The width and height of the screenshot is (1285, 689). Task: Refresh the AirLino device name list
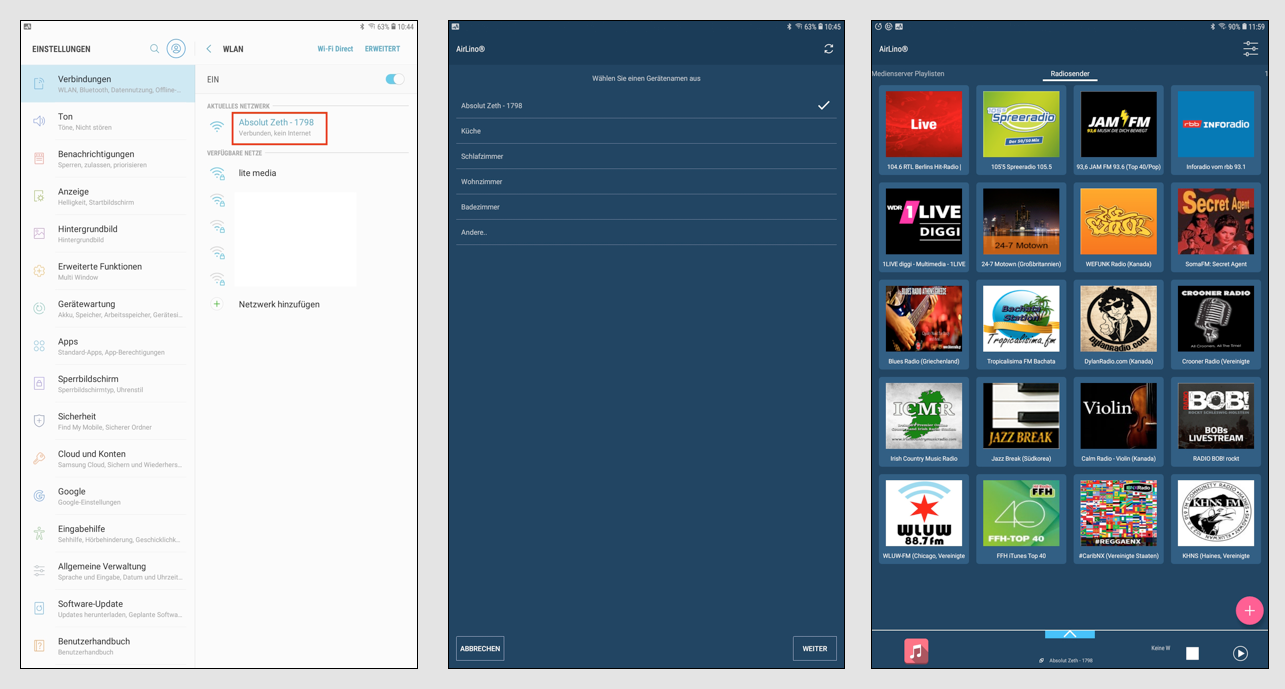click(x=829, y=47)
